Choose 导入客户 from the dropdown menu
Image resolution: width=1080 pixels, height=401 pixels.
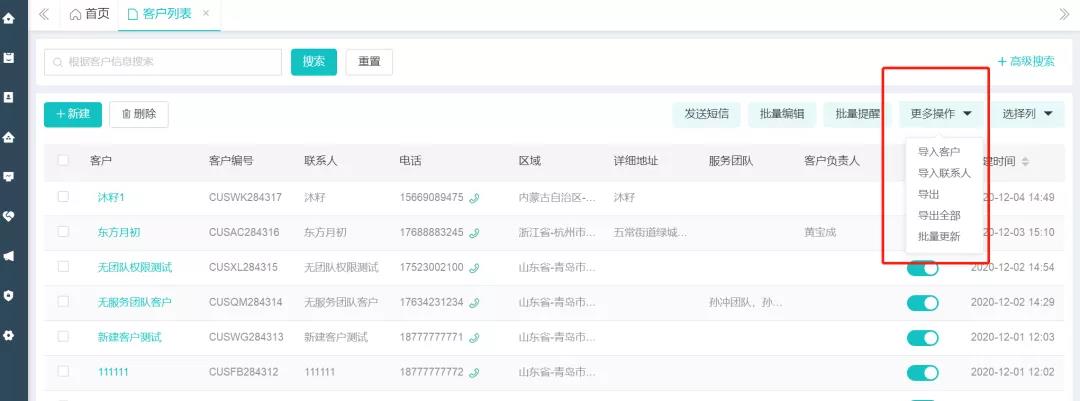click(938, 152)
